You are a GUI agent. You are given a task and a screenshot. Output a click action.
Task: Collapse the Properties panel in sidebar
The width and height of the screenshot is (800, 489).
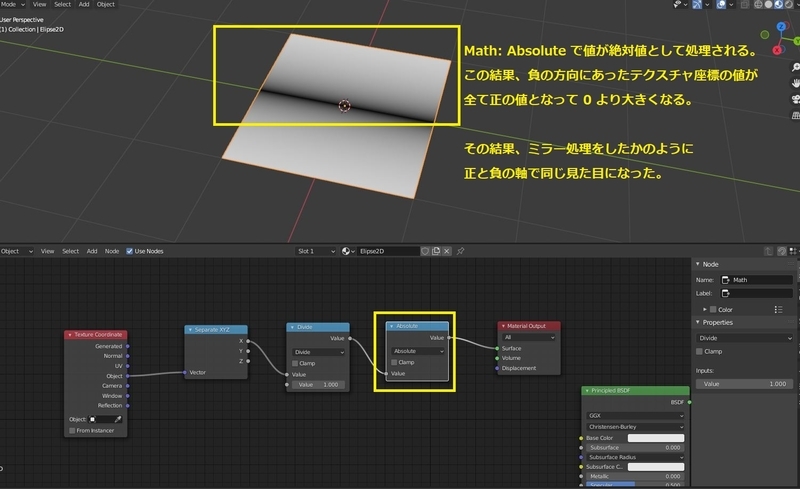(698, 322)
